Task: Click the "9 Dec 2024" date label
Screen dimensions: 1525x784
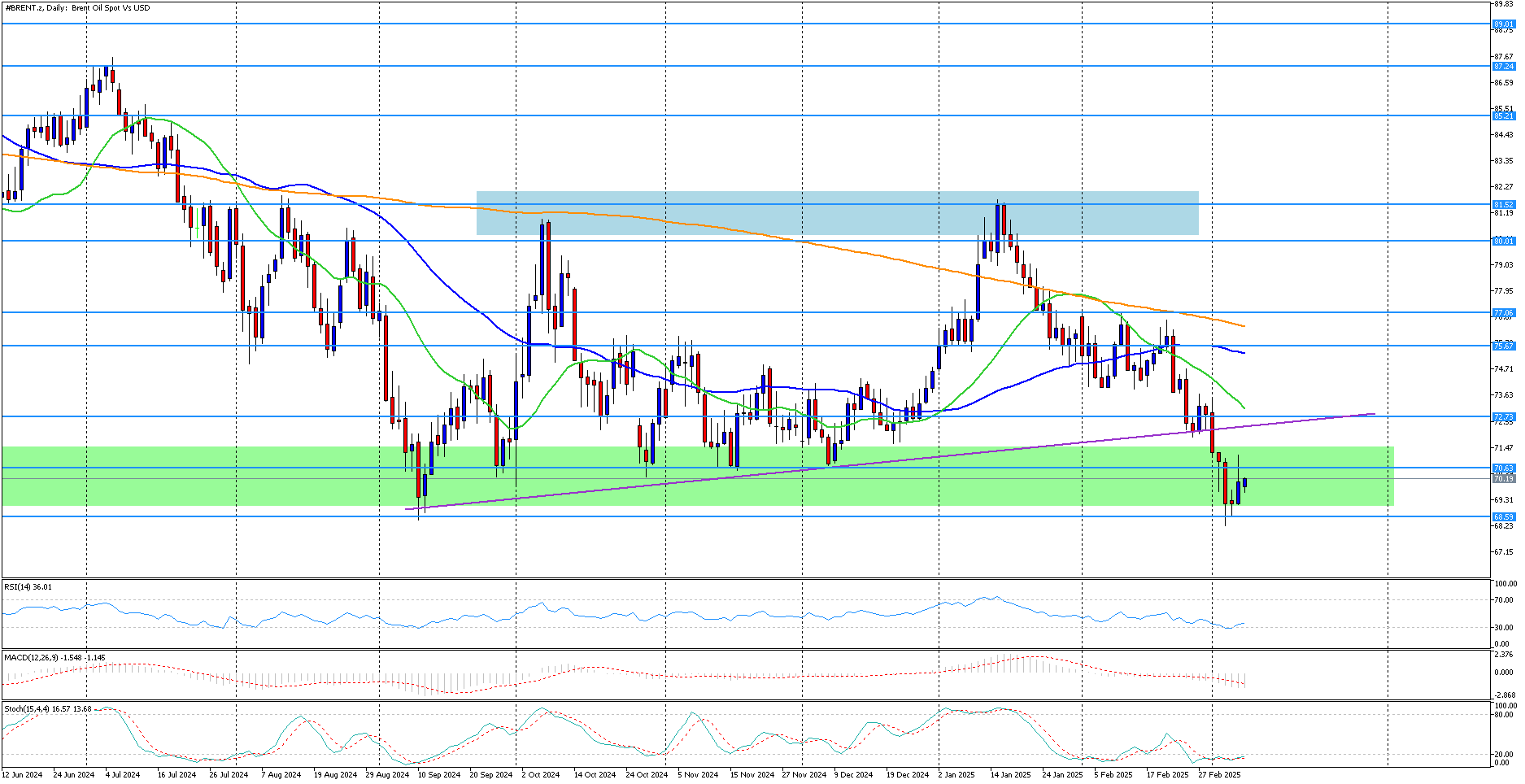Action: point(853,774)
